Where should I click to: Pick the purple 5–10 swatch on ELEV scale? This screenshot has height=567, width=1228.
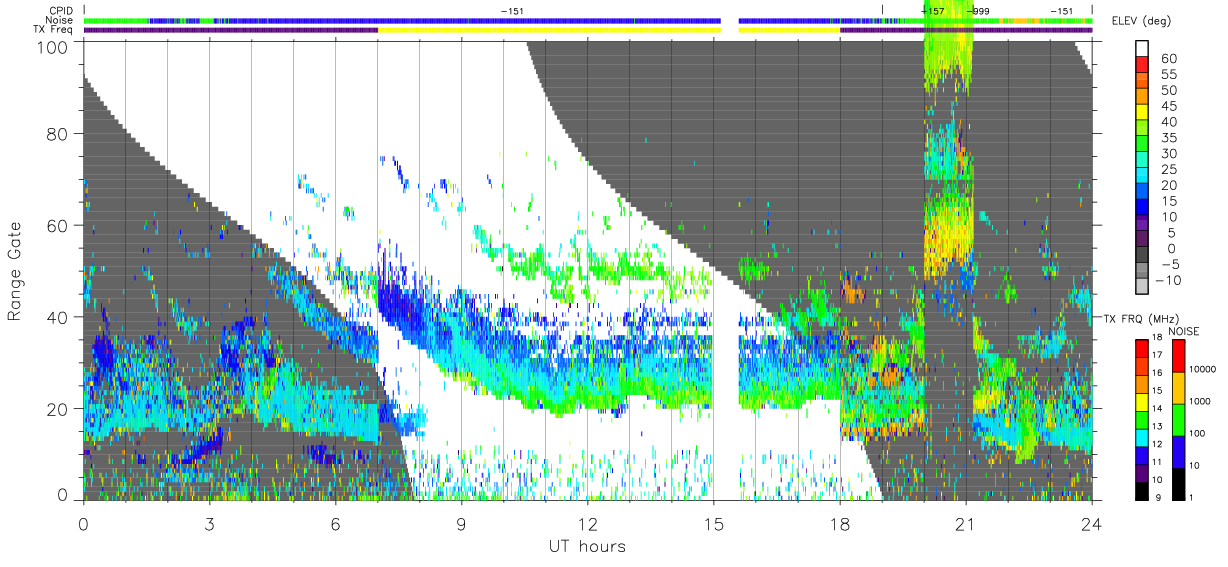(x=1143, y=224)
